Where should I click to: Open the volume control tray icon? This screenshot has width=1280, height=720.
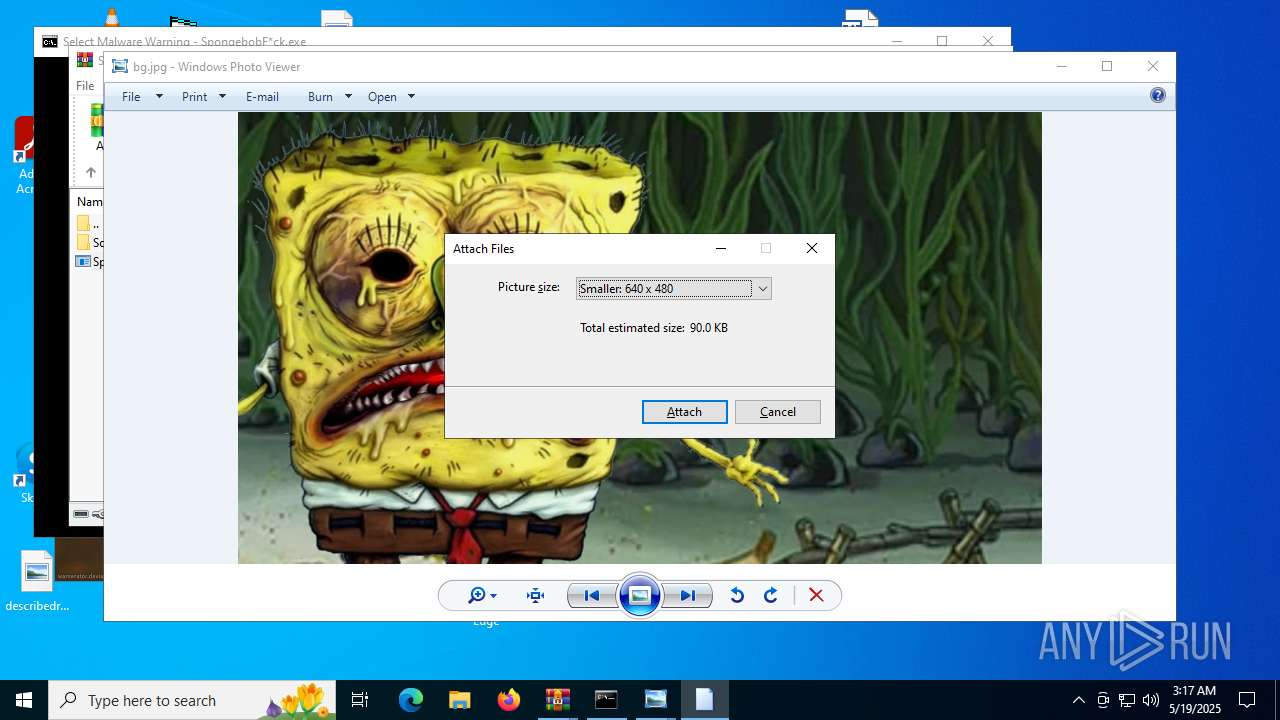tap(1150, 700)
